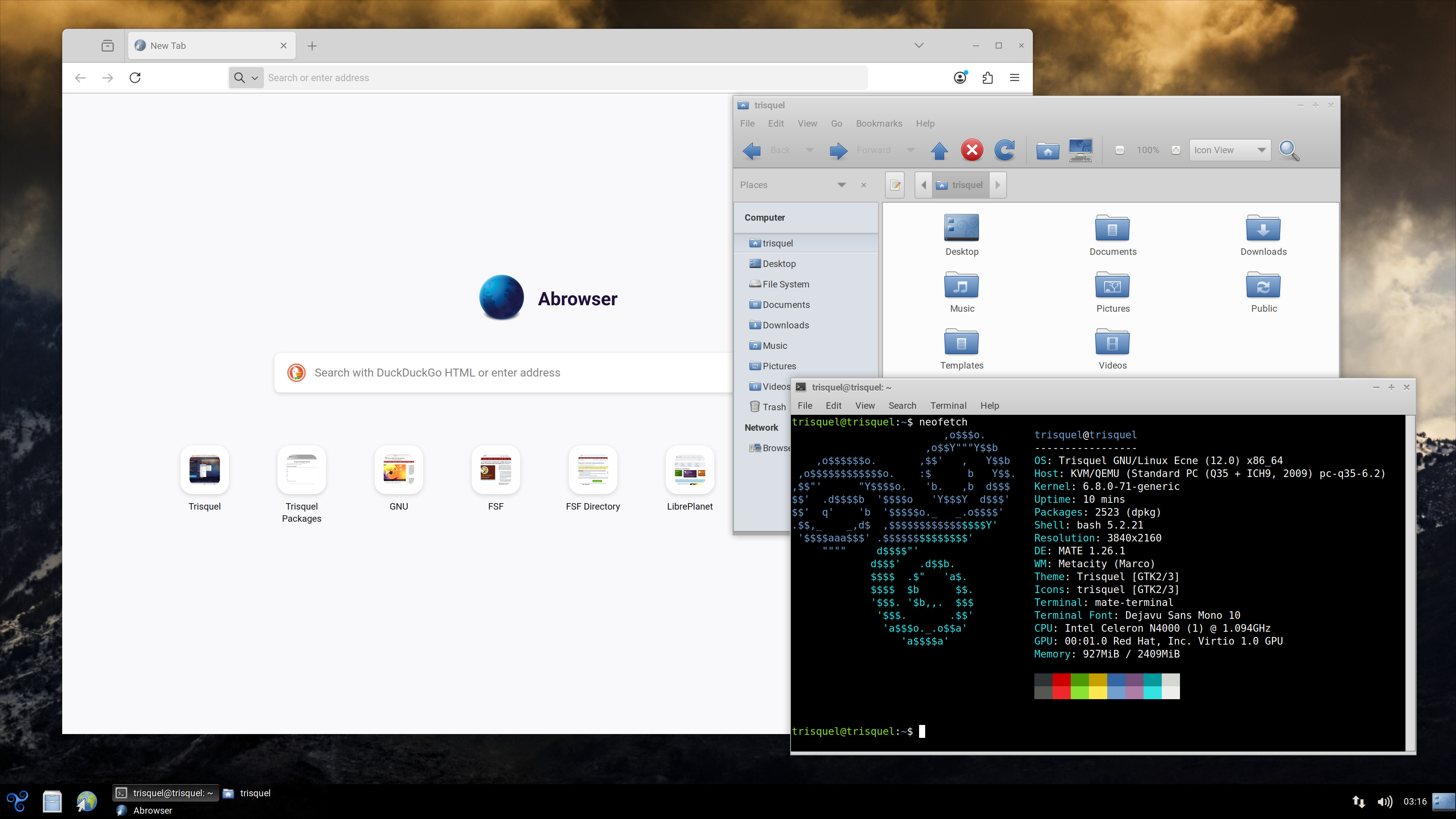The image size is (1456, 819).
Task: Open the file manager File menu
Action: [747, 123]
